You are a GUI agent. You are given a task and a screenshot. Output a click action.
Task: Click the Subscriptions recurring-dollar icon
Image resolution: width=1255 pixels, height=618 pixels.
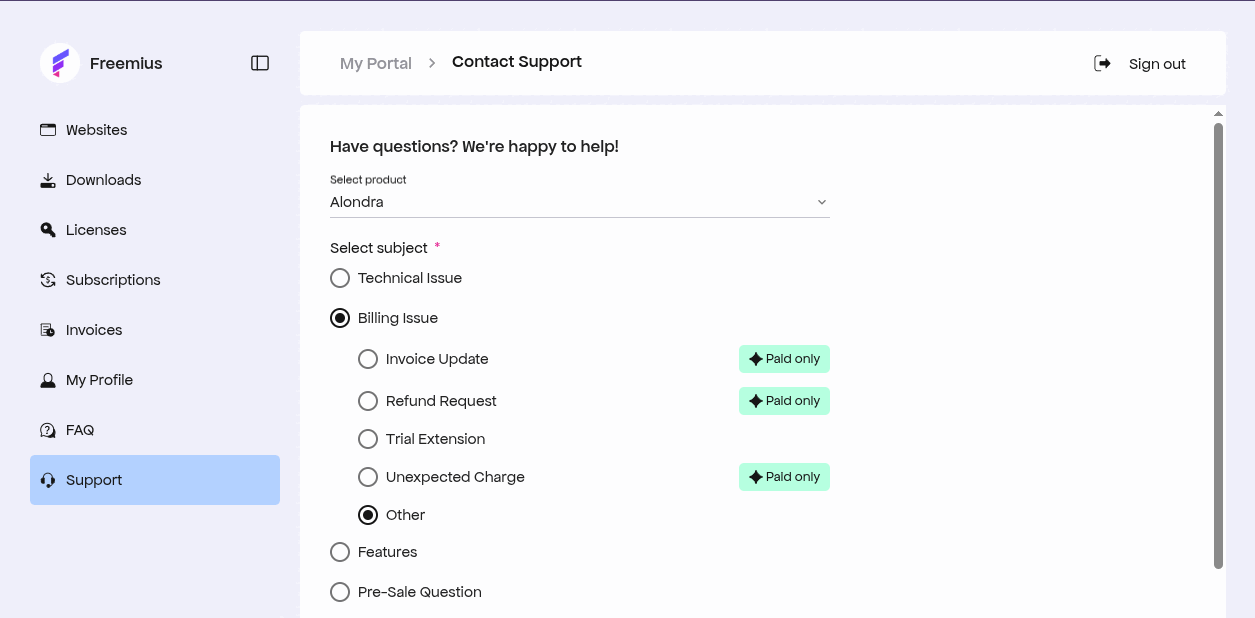coord(48,280)
